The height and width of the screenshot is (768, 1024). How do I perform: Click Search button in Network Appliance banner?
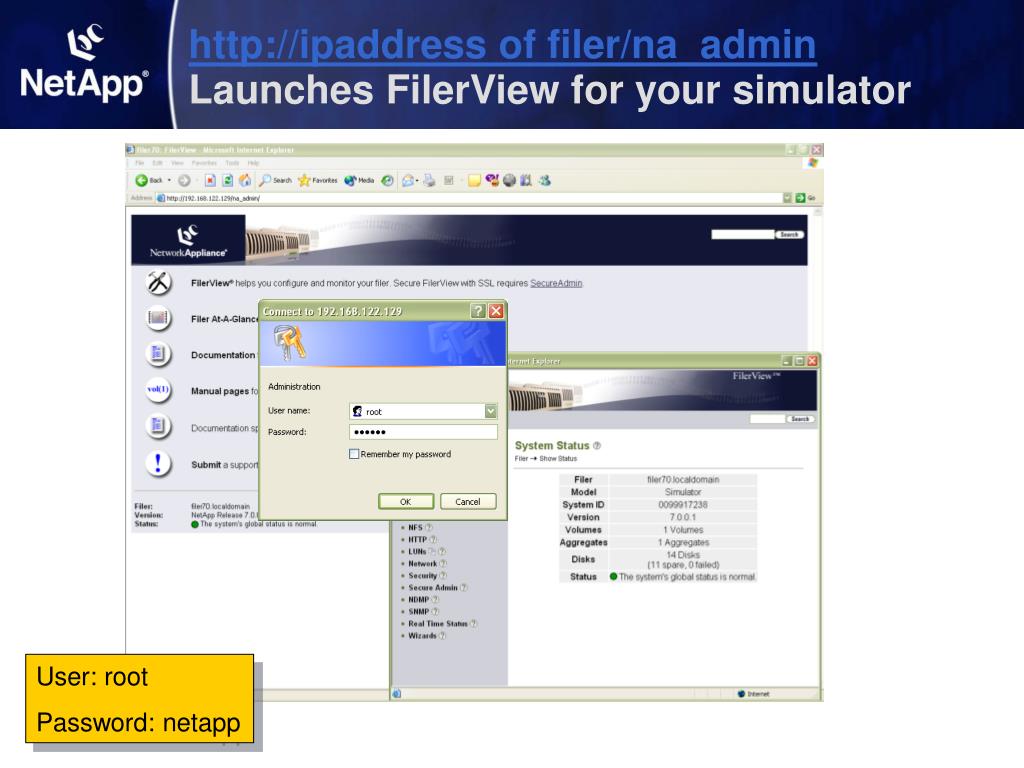coord(789,234)
